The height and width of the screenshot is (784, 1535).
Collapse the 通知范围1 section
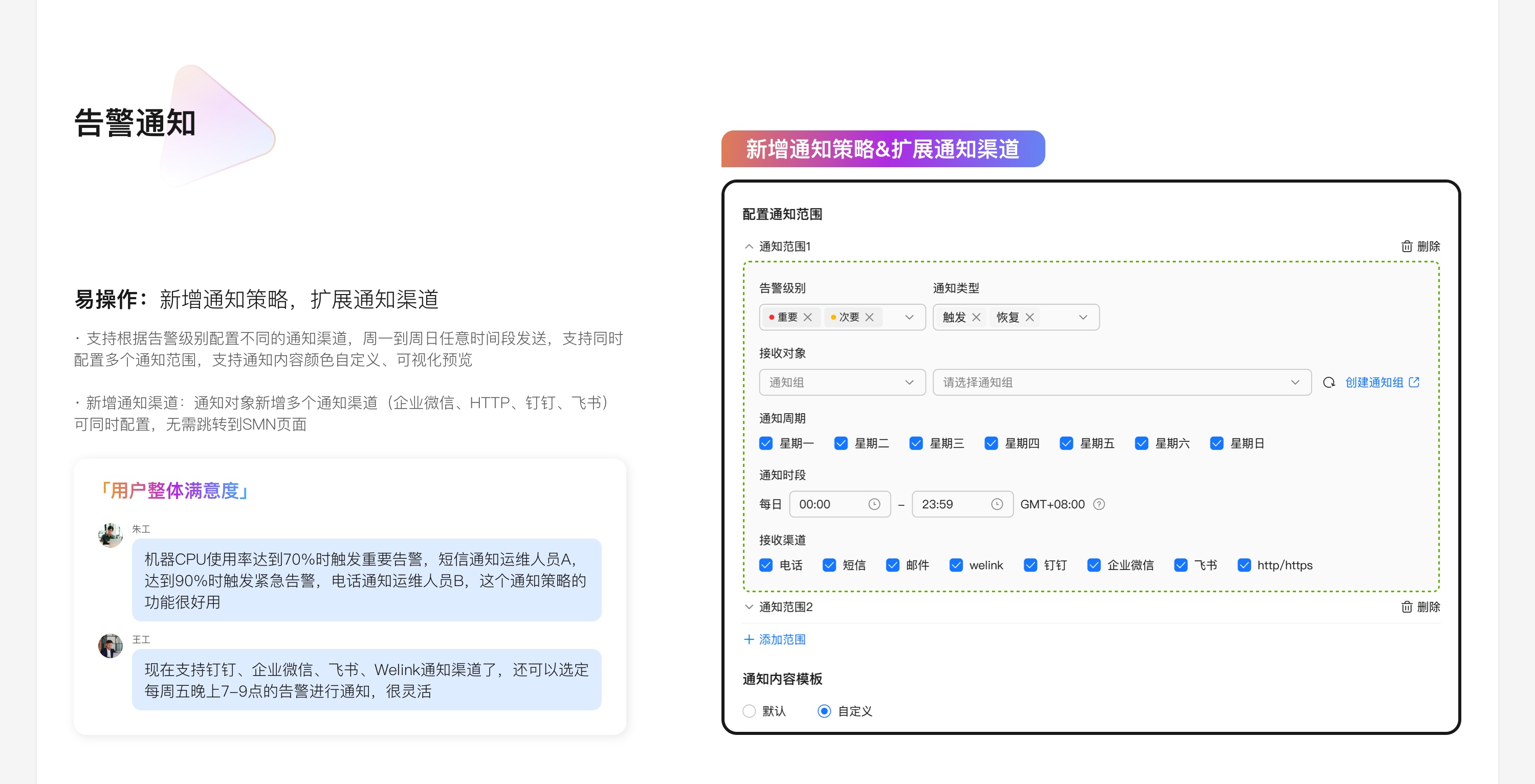pos(749,246)
